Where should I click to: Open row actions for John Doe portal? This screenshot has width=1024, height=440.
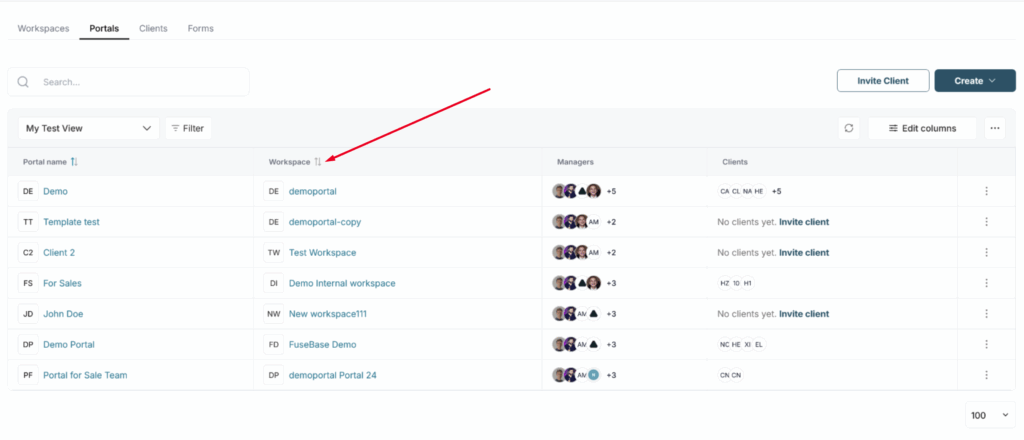point(986,314)
